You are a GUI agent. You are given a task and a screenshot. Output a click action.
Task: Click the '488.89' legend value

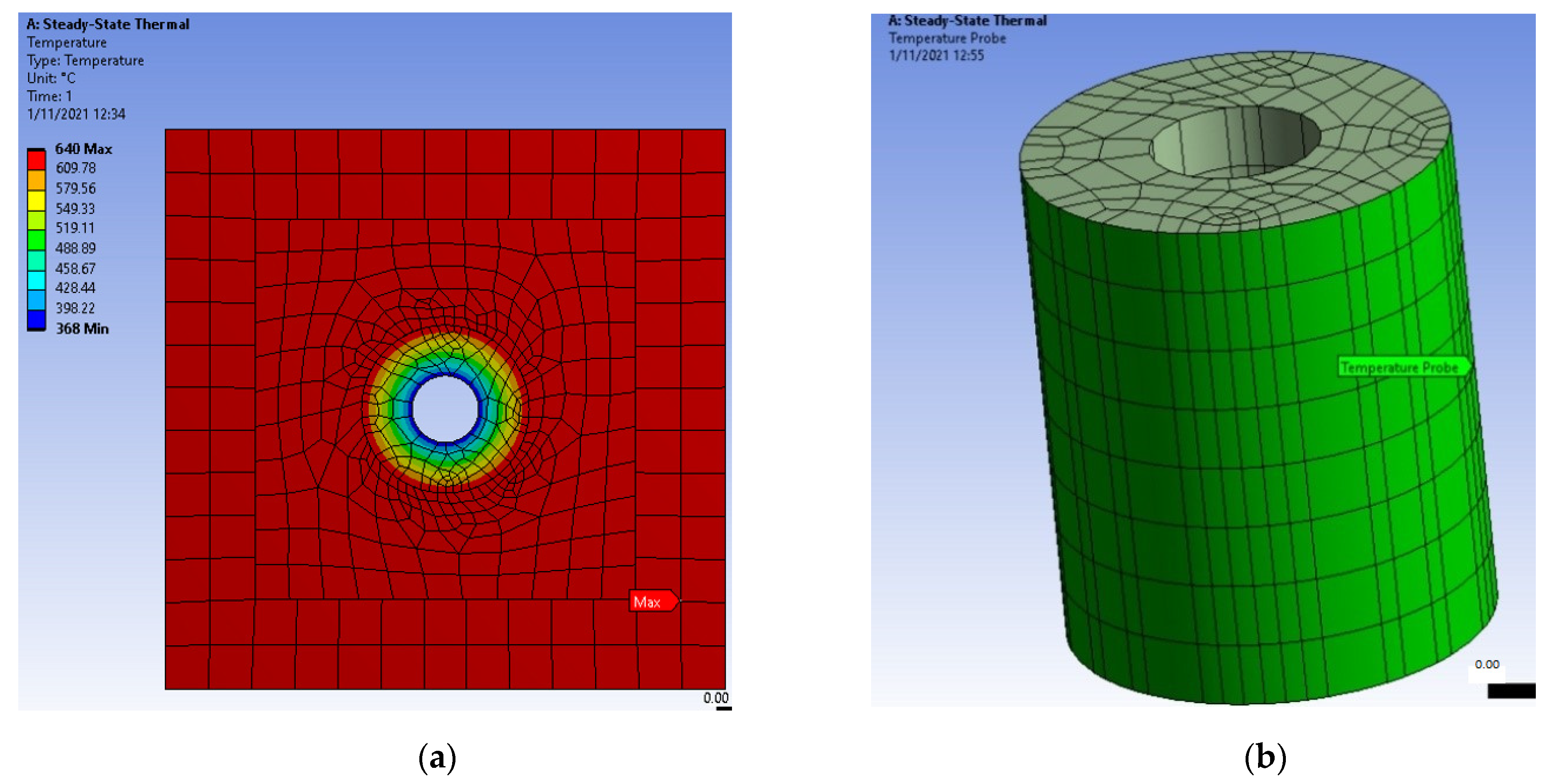point(75,248)
